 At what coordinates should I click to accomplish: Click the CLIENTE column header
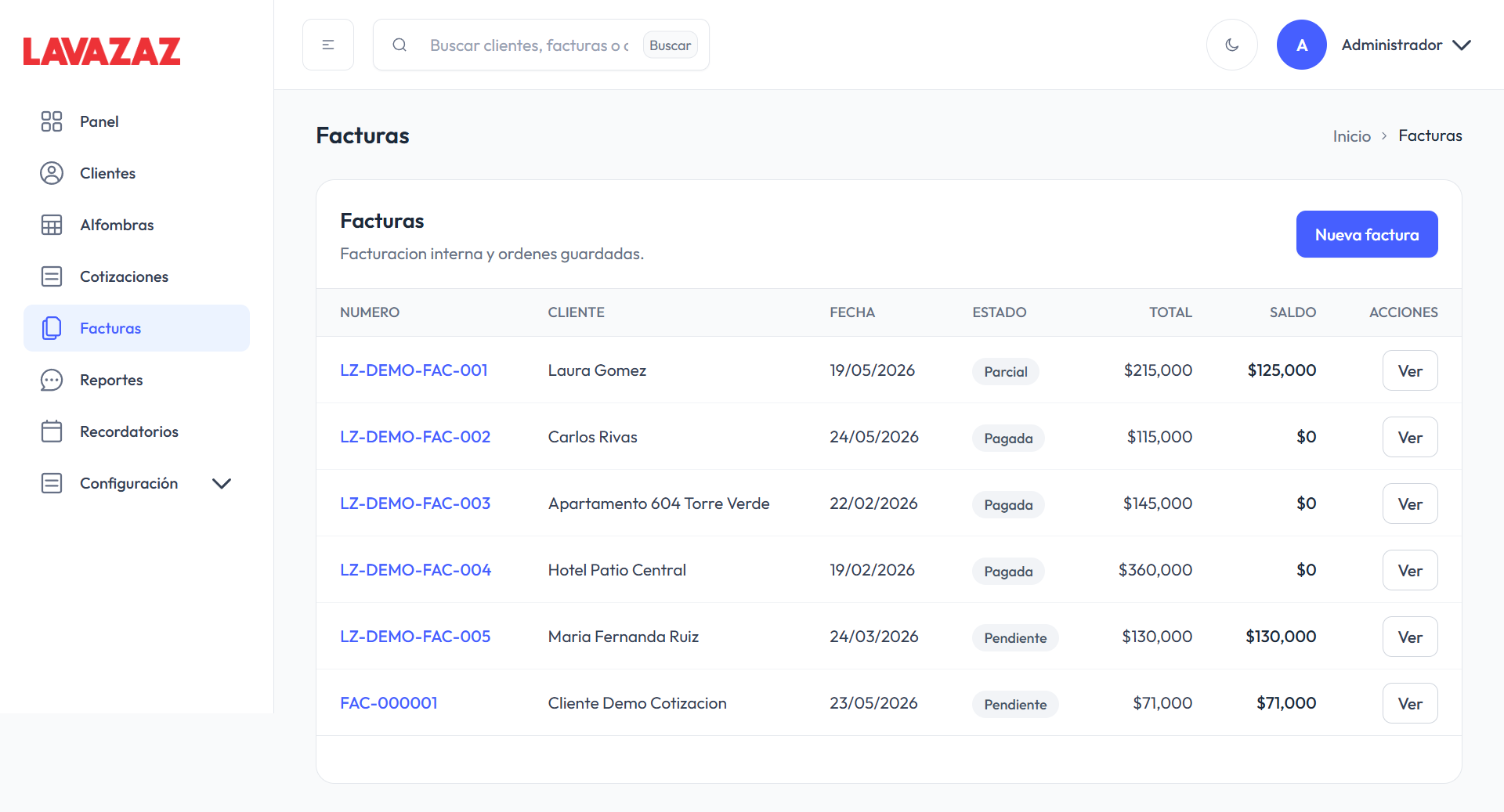pyautogui.click(x=576, y=312)
